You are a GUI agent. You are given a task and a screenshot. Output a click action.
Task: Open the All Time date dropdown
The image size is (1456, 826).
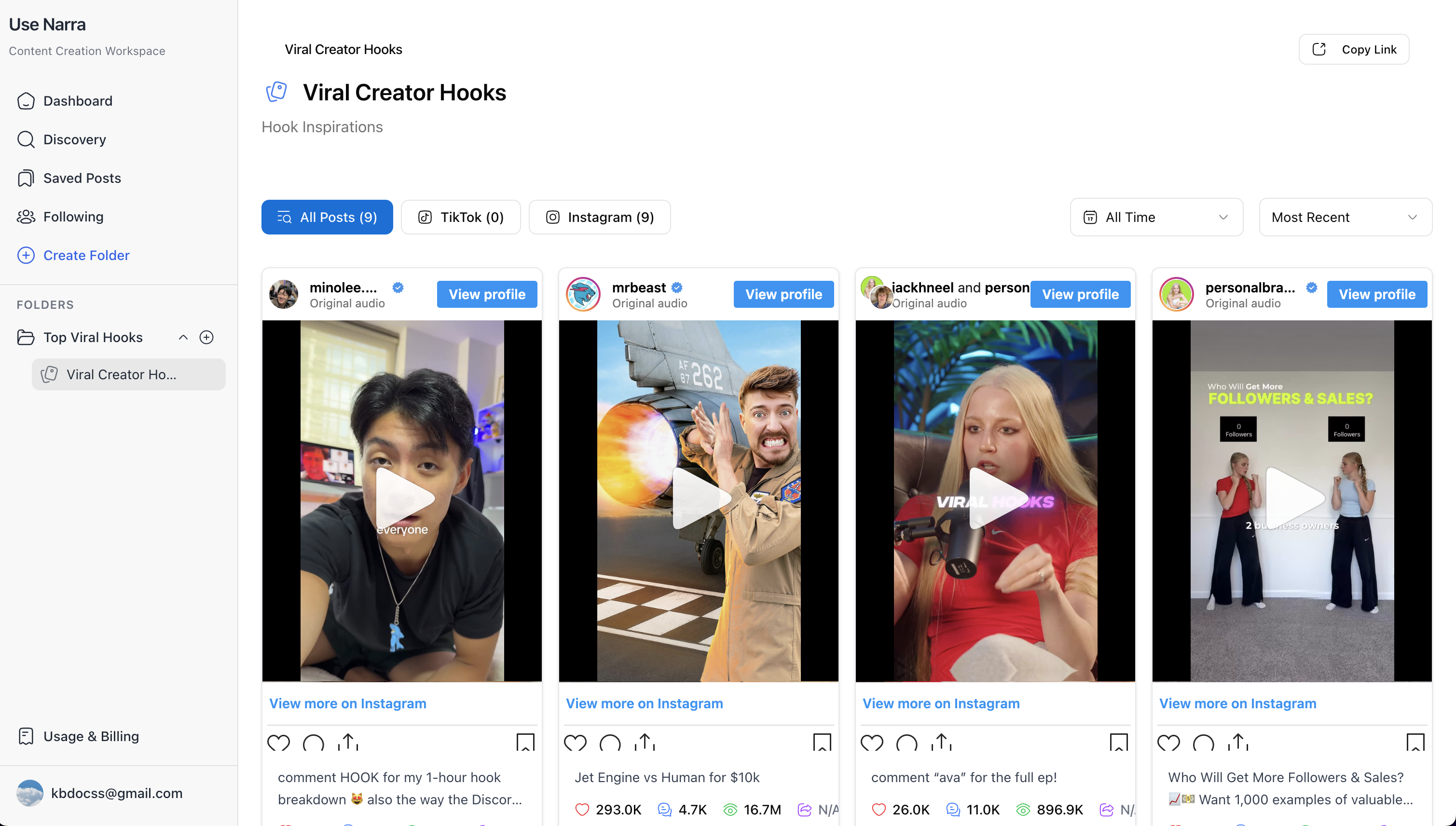[1156, 217]
